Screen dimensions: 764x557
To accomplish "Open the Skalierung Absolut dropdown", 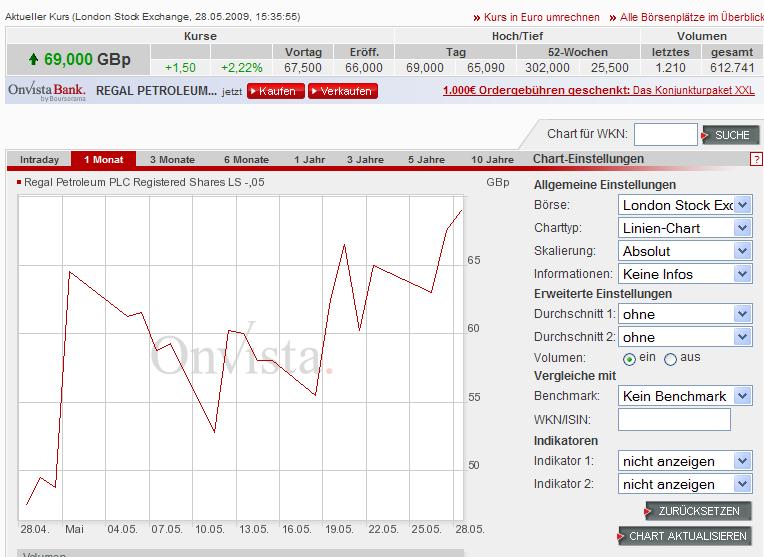I will click(x=685, y=251).
